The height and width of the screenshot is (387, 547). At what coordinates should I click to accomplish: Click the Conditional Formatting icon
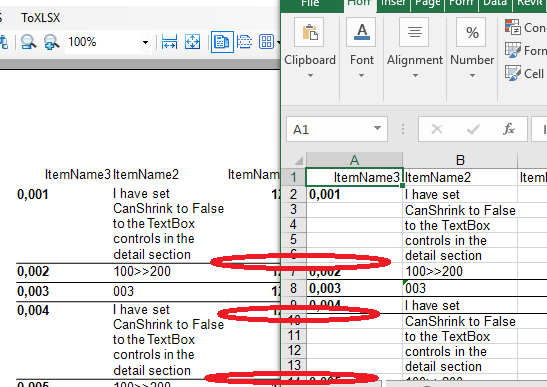click(x=512, y=27)
